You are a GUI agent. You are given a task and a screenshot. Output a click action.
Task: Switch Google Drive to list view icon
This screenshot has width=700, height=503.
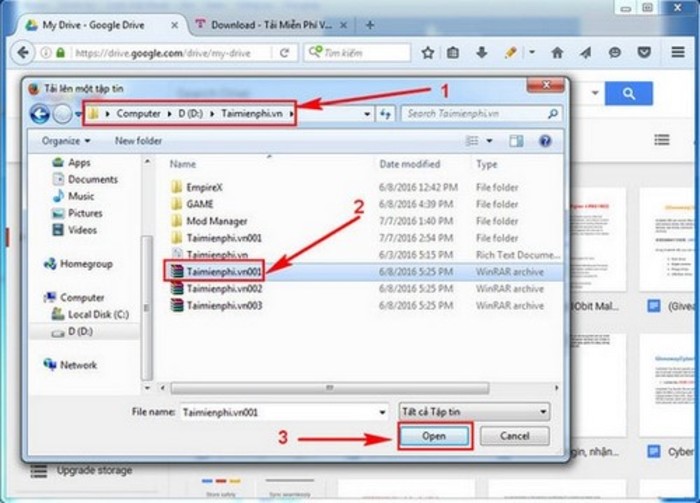(662, 140)
